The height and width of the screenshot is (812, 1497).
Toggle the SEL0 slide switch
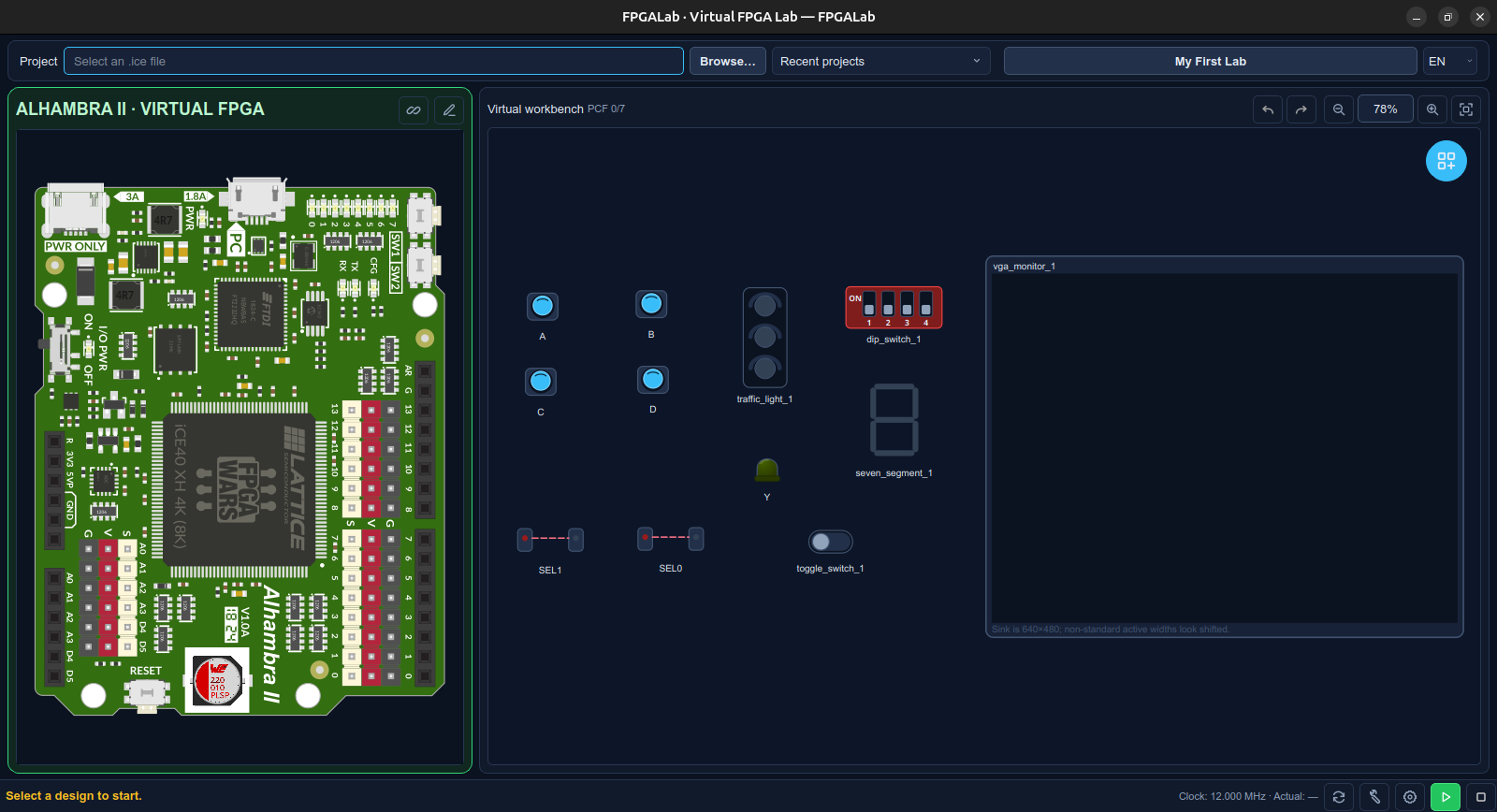pos(670,538)
